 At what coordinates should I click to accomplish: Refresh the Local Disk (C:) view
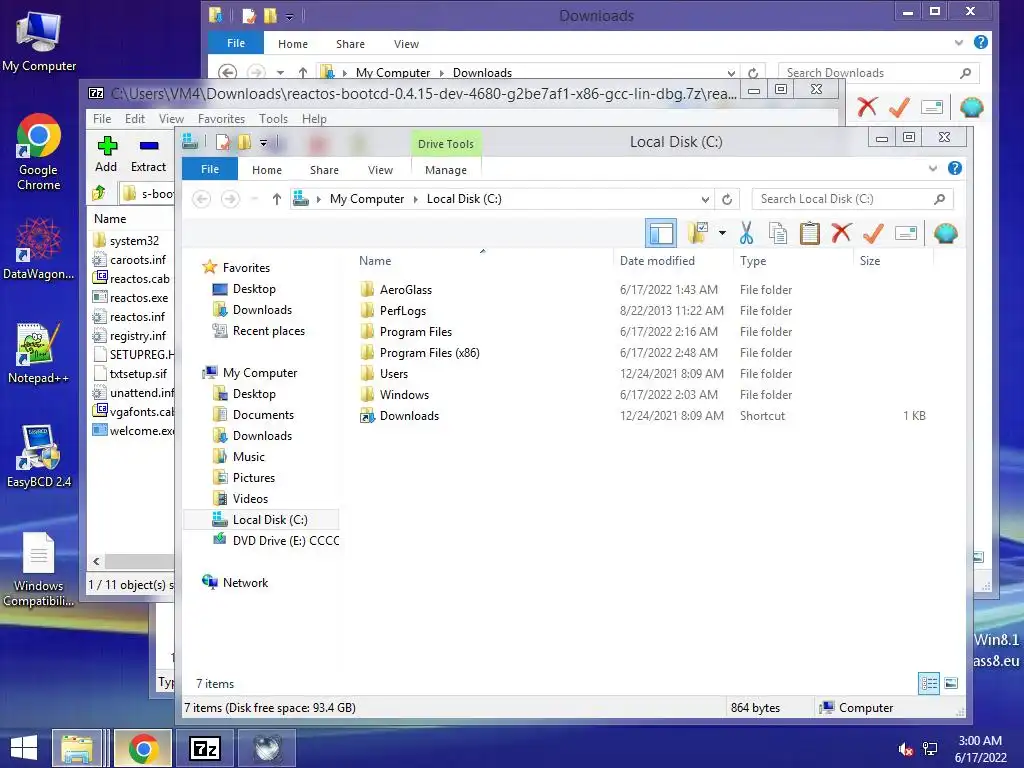click(727, 199)
